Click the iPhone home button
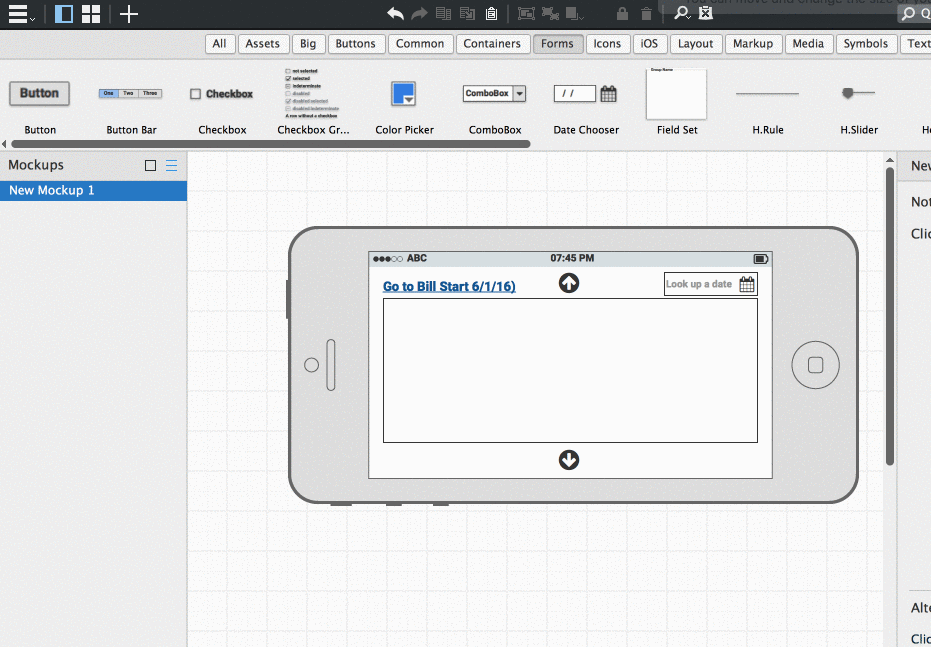The image size is (931, 647). pos(815,365)
